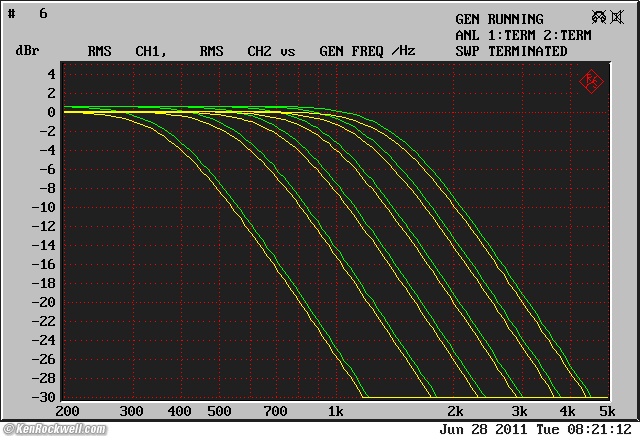Select the RMS CH2 trace label
The height and width of the screenshot is (436, 640).
[237, 51]
